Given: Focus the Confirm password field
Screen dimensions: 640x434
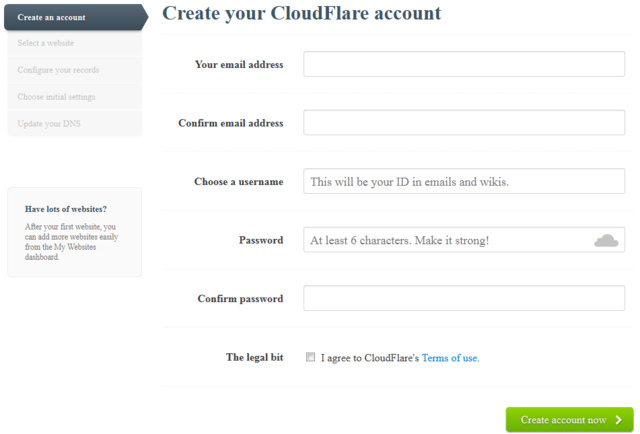Looking at the screenshot, I should click(x=464, y=298).
